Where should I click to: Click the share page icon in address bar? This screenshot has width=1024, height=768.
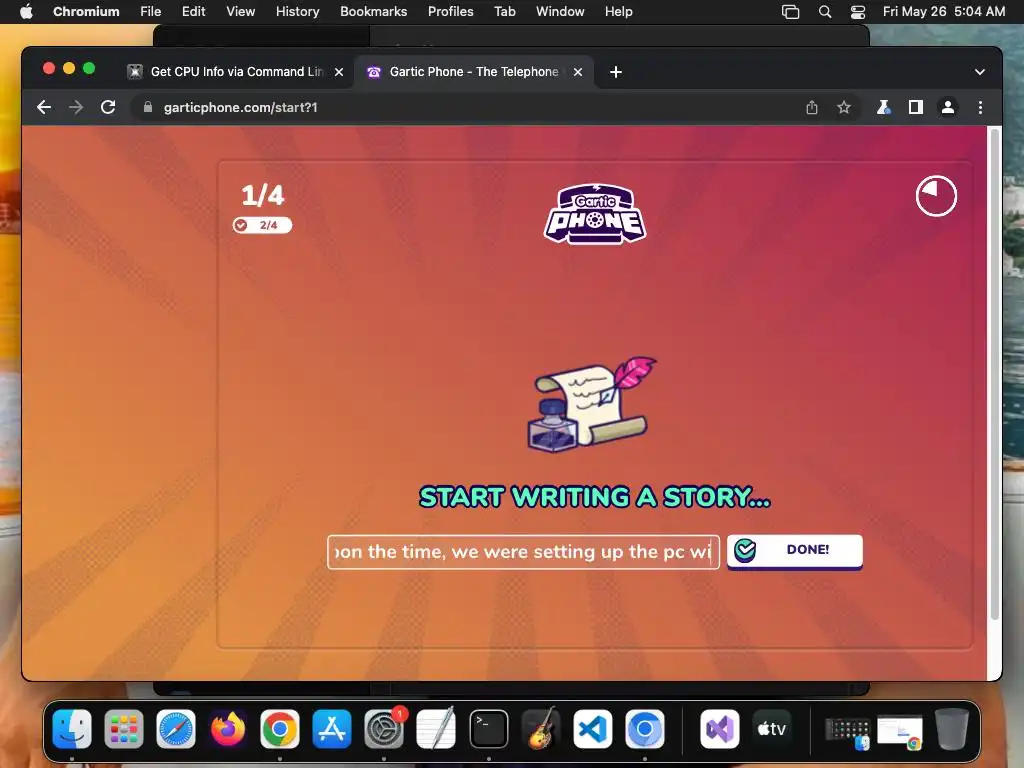click(x=812, y=107)
